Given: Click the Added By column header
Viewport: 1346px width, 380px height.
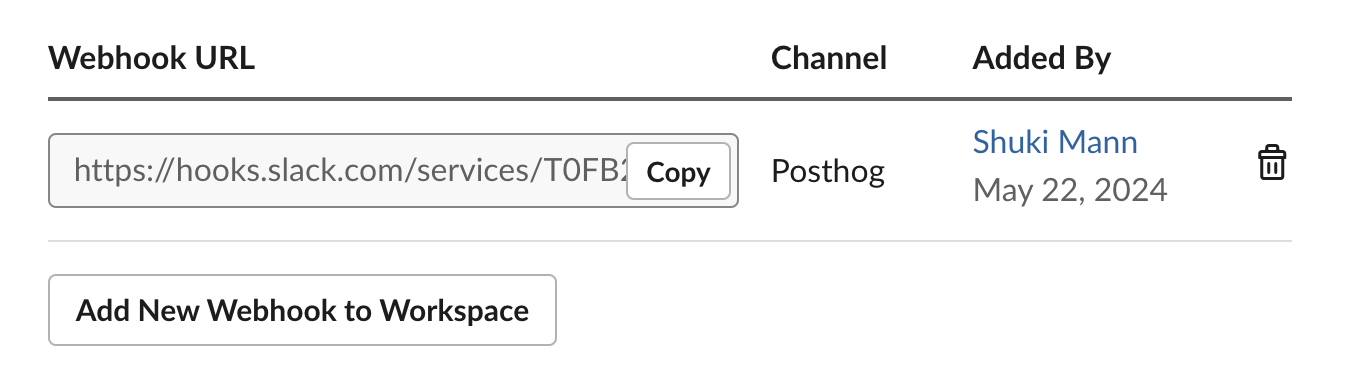Looking at the screenshot, I should click(x=1041, y=58).
